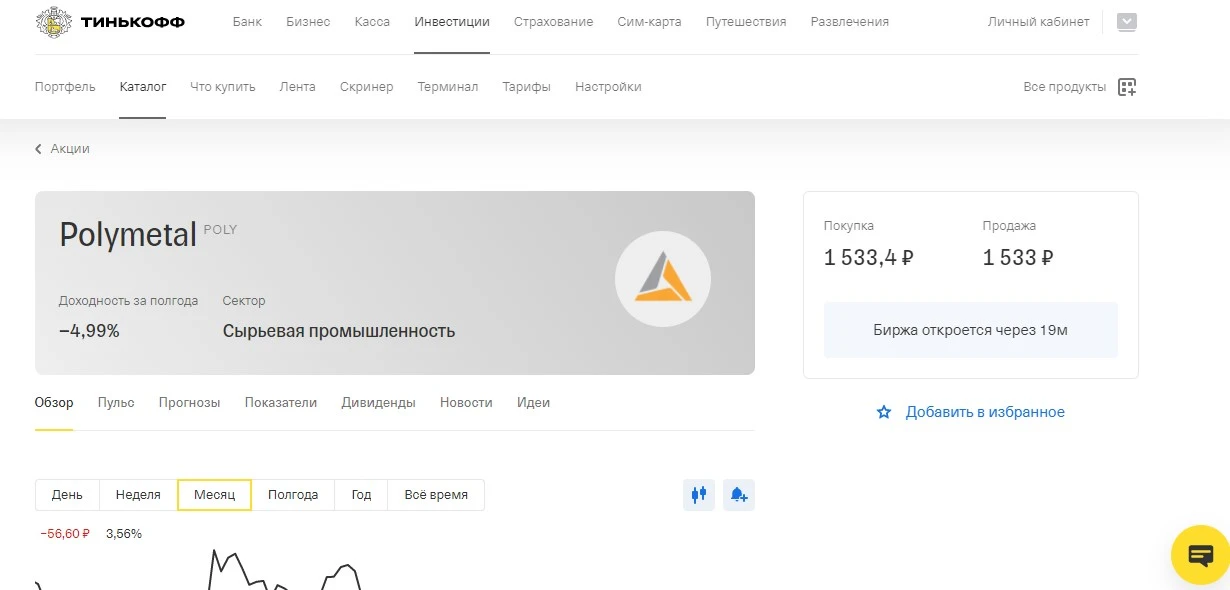Go to the Портфель tab
This screenshot has width=1230, height=590.
point(65,87)
